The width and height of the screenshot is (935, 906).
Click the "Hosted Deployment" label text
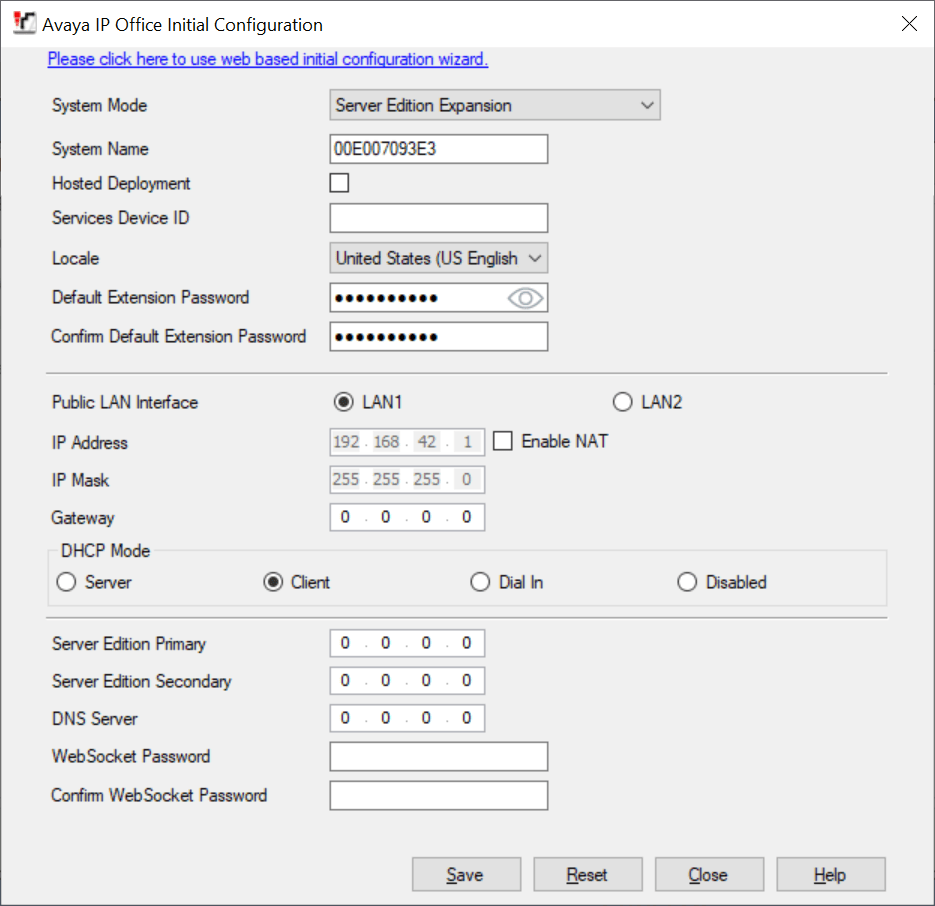click(121, 184)
